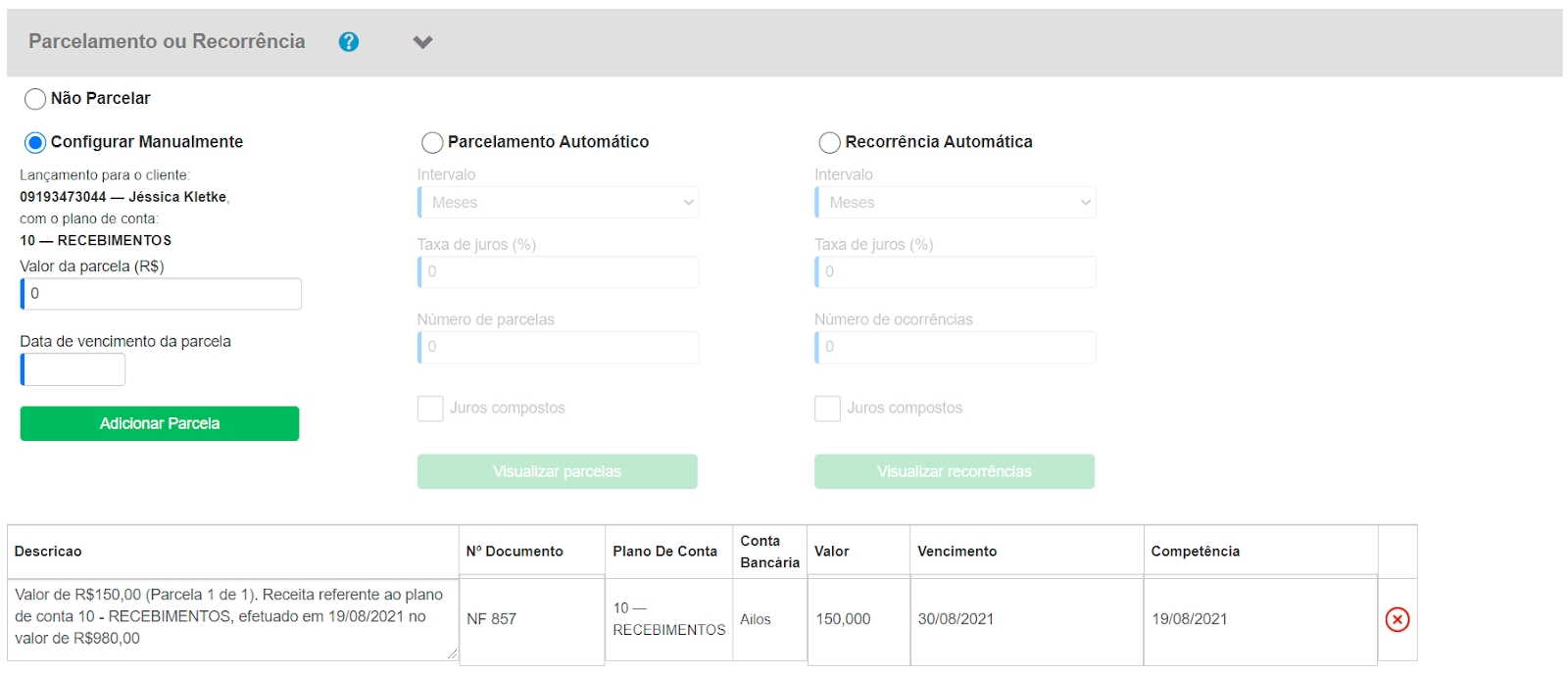Click the Data de vencimento da parcela field
This screenshot has height=675, width=1568.
73,369
